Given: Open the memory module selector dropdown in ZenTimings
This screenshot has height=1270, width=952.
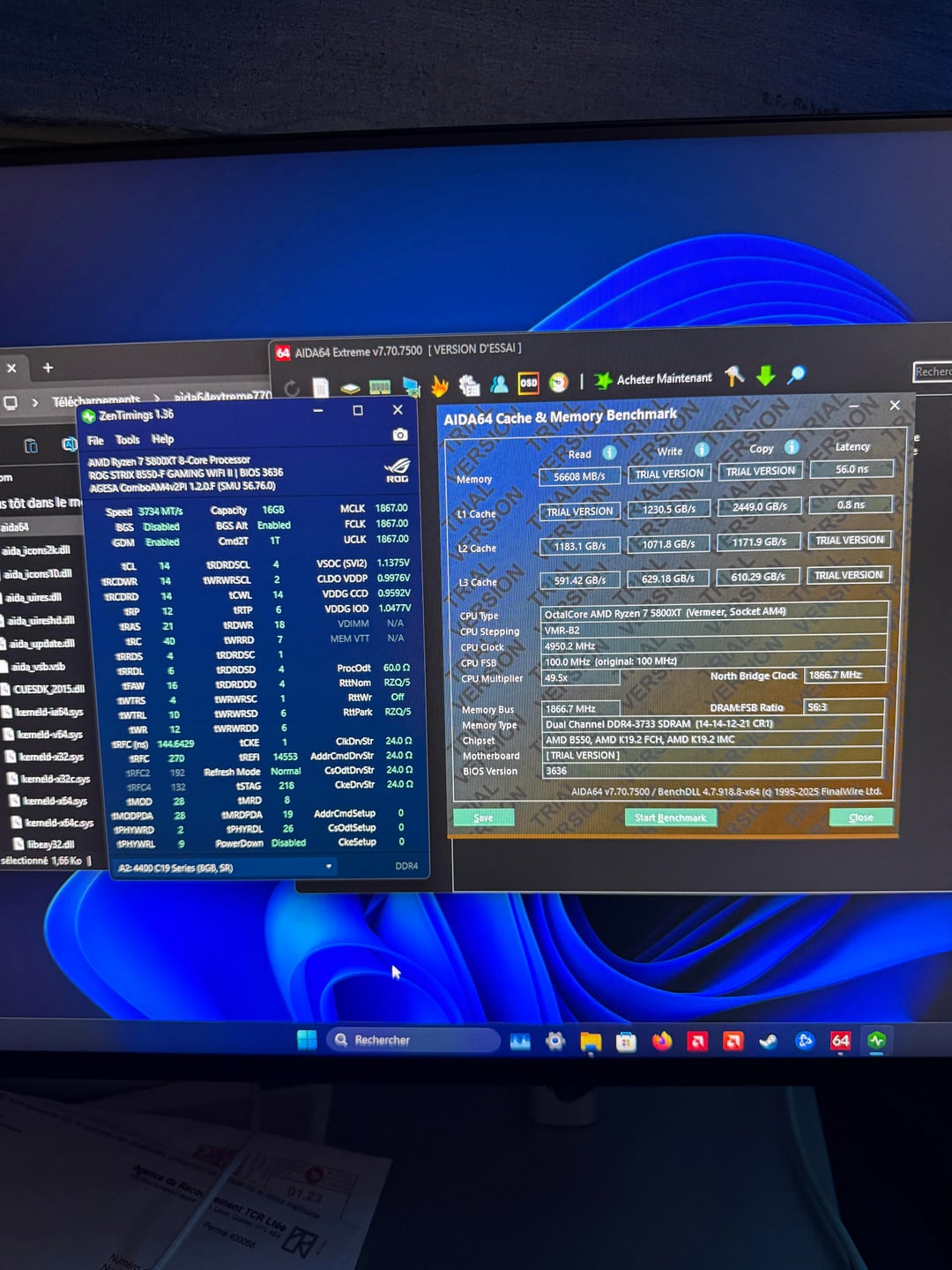Looking at the screenshot, I should tap(328, 867).
